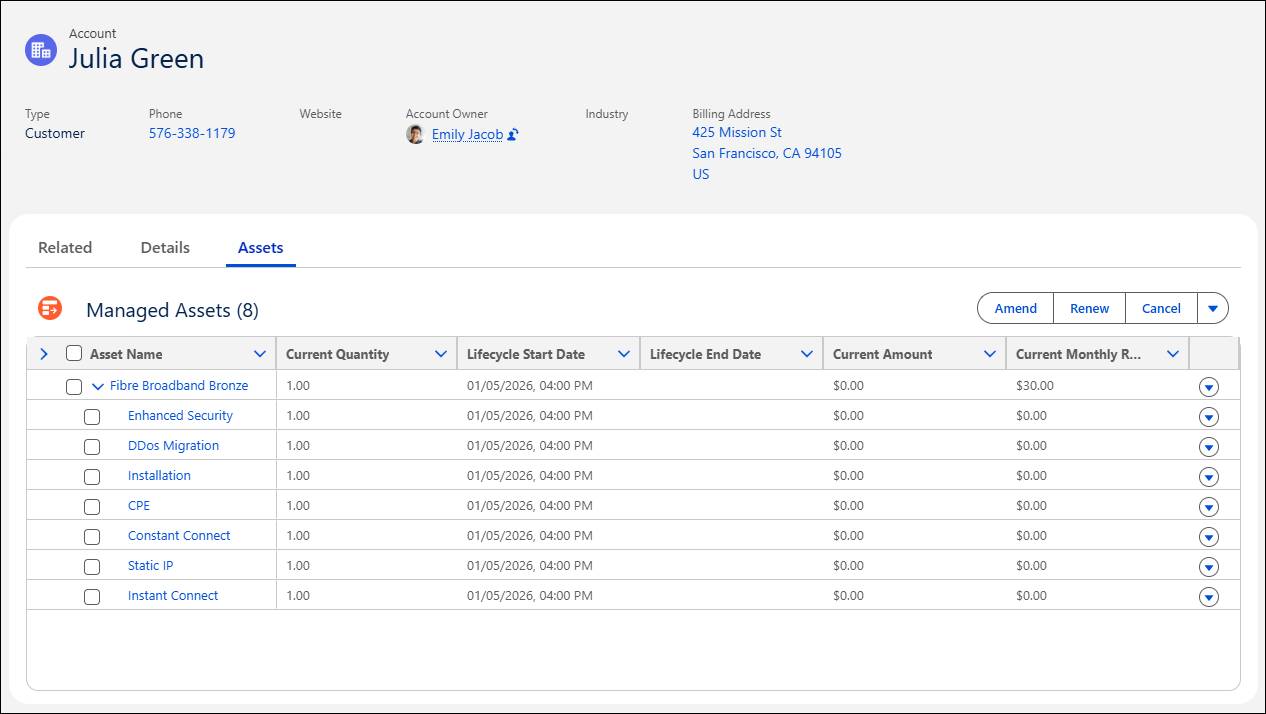1266x714 pixels.
Task: Tick the select-all checkbox in header
Action: point(74,353)
